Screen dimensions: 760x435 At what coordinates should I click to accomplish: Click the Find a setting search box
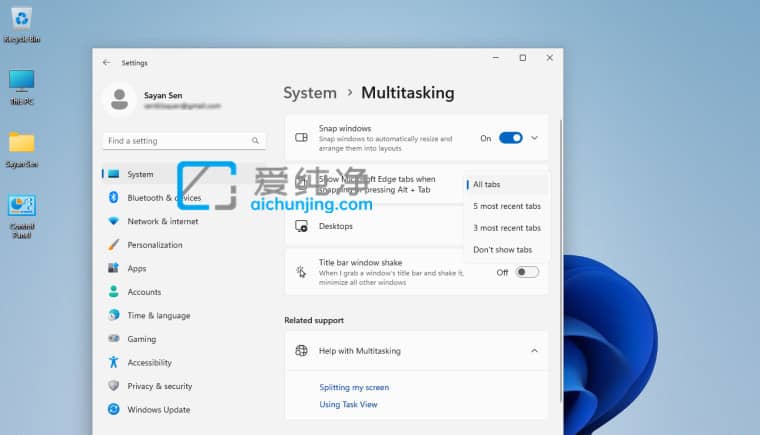coord(184,141)
